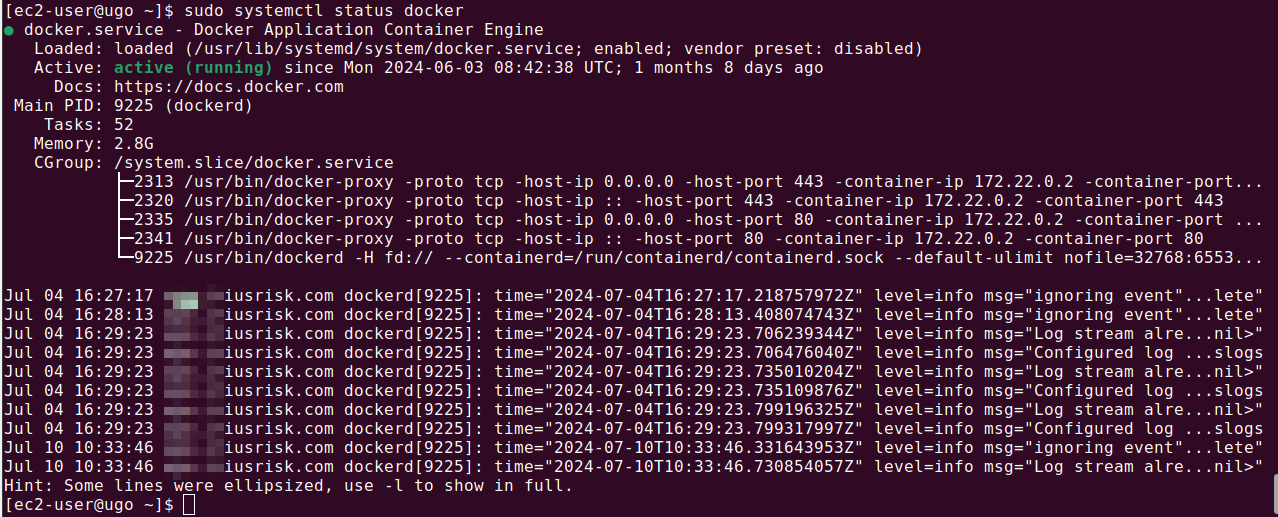Click the hint about ellipsized lines
The width and height of the screenshot is (1278, 517).
tap(288, 486)
